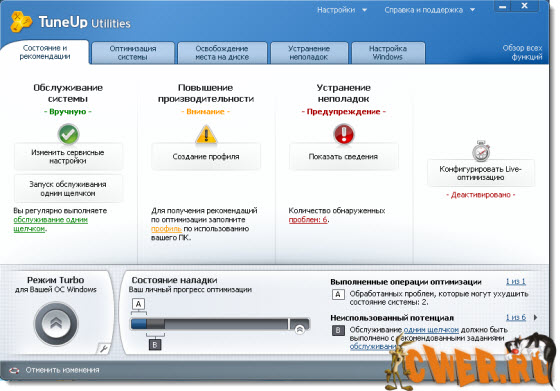Image resolution: width=560 pixels, height=391 pixels.
Task: Click the green checkmark maintenance status icon
Action: (68, 134)
